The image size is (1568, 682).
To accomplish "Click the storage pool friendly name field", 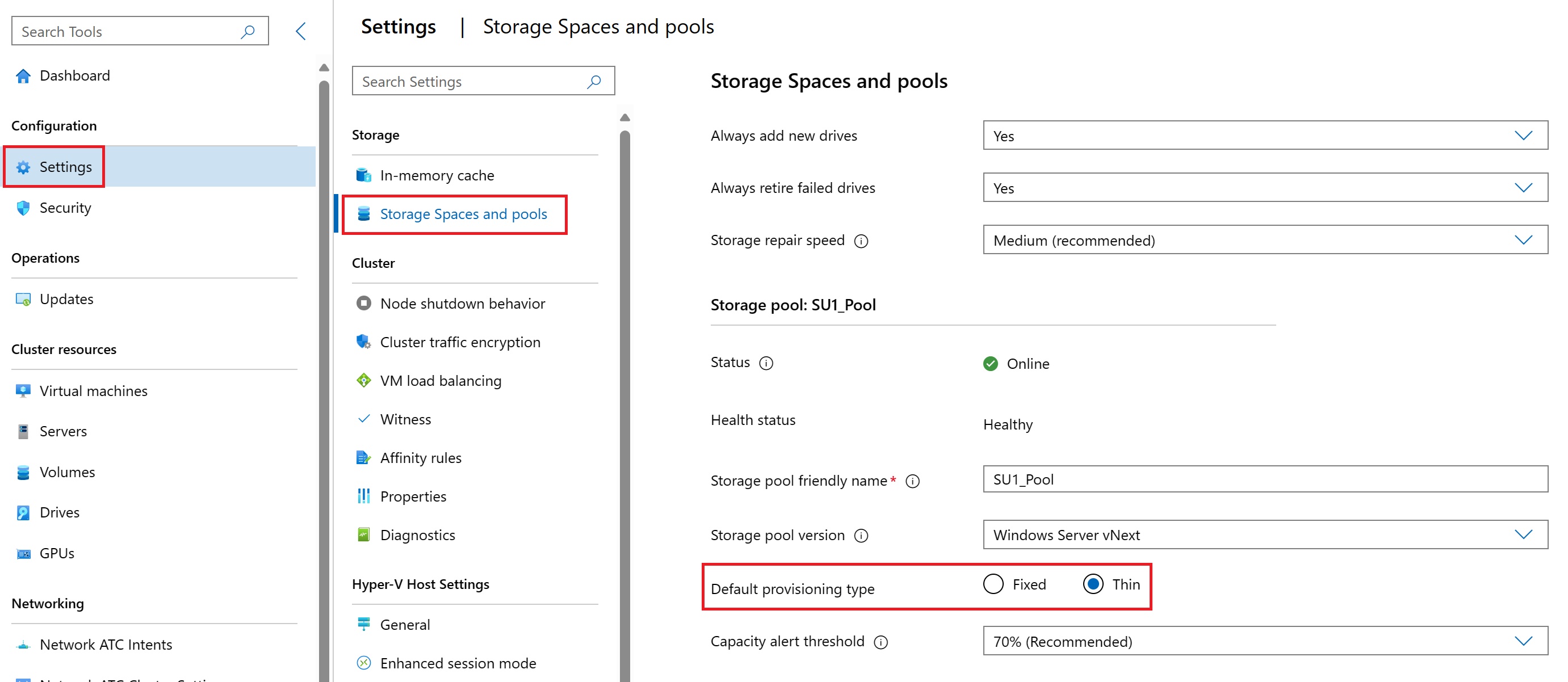I will click(x=1265, y=479).
